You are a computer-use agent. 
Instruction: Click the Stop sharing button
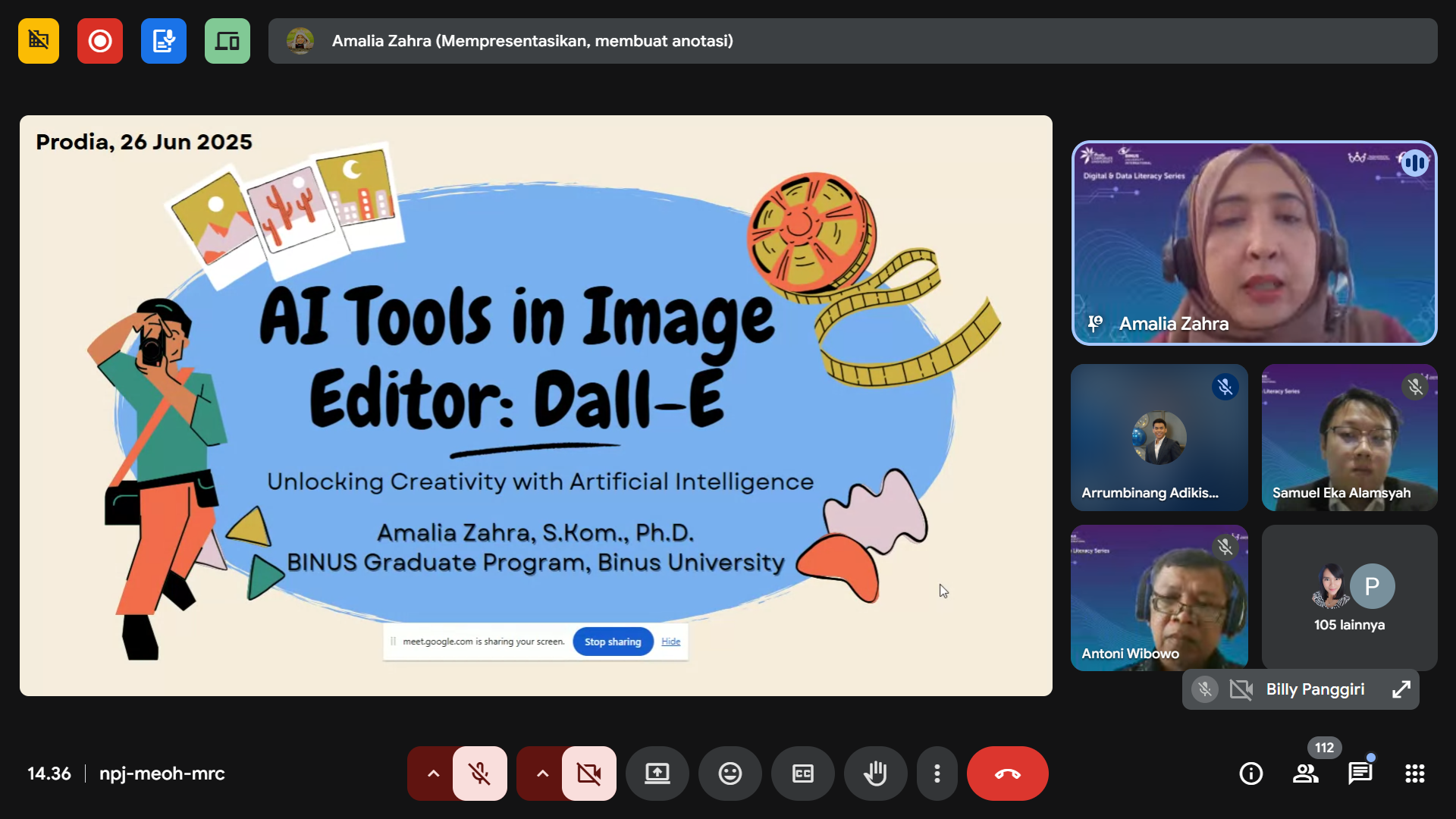[x=613, y=642]
